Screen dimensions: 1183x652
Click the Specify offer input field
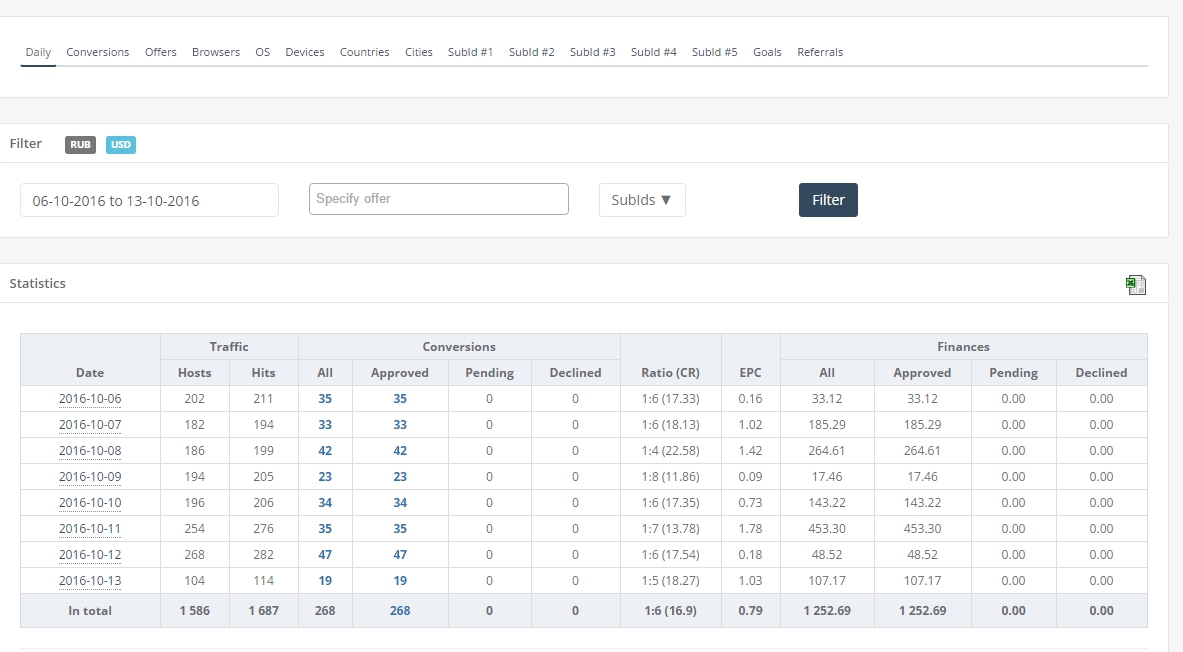pyautogui.click(x=439, y=199)
